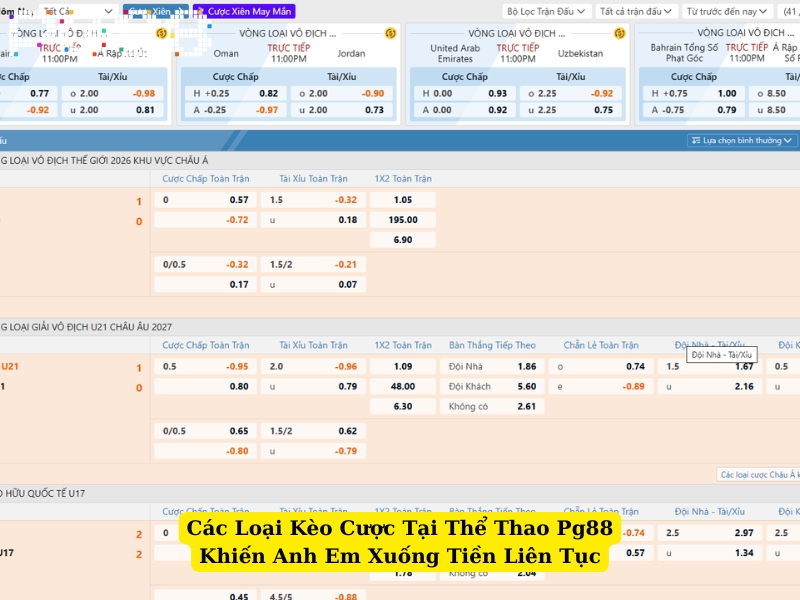Image resolution: width=800 pixels, height=600 pixels.
Task: Click rocket icon in Cược Xiên May Mắn
Action: [199, 11]
